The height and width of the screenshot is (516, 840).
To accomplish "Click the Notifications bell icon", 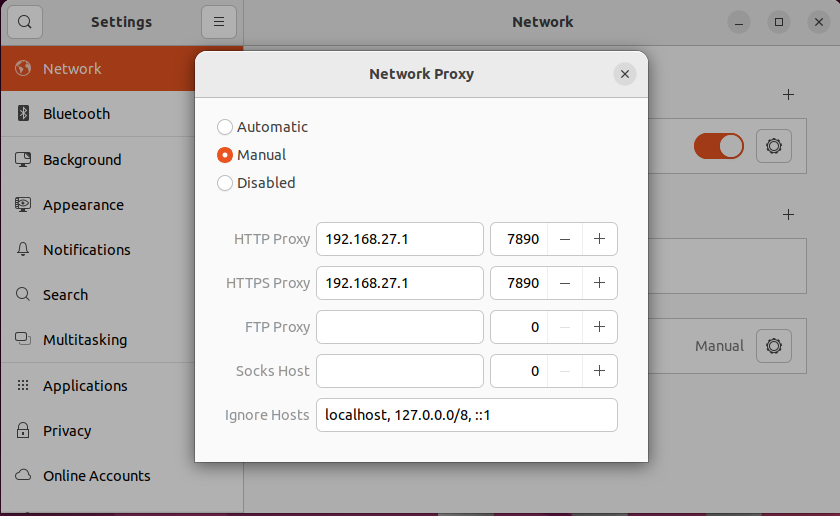I will click(24, 250).
